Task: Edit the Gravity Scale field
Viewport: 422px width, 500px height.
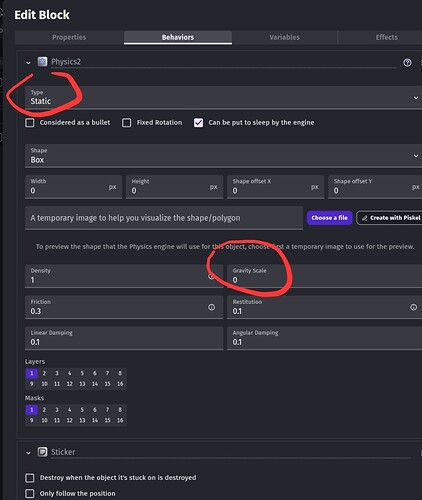Action: 325,276
